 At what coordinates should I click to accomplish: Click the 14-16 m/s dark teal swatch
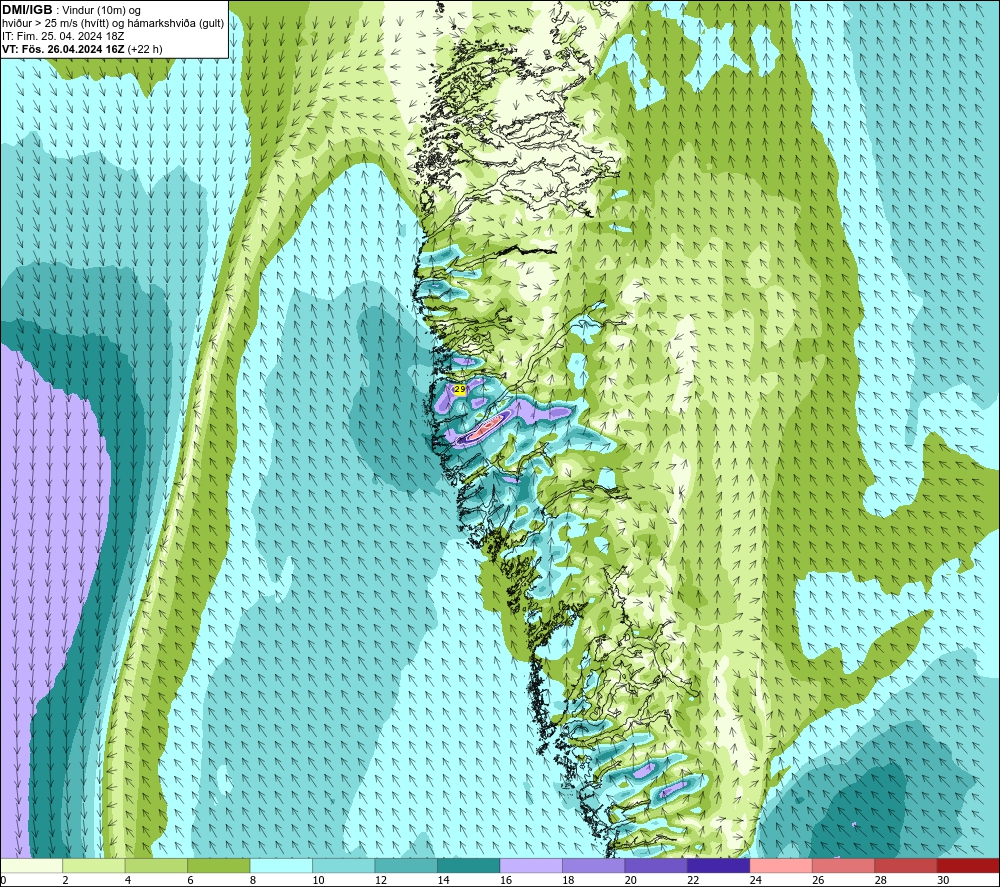point(469,865)
